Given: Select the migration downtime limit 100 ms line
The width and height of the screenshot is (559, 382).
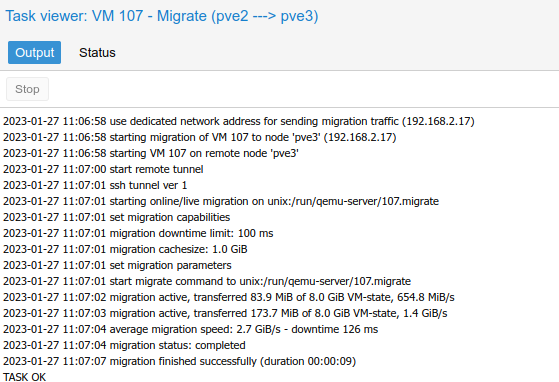Looking at the screenshot, I should (x=138, y=233).
